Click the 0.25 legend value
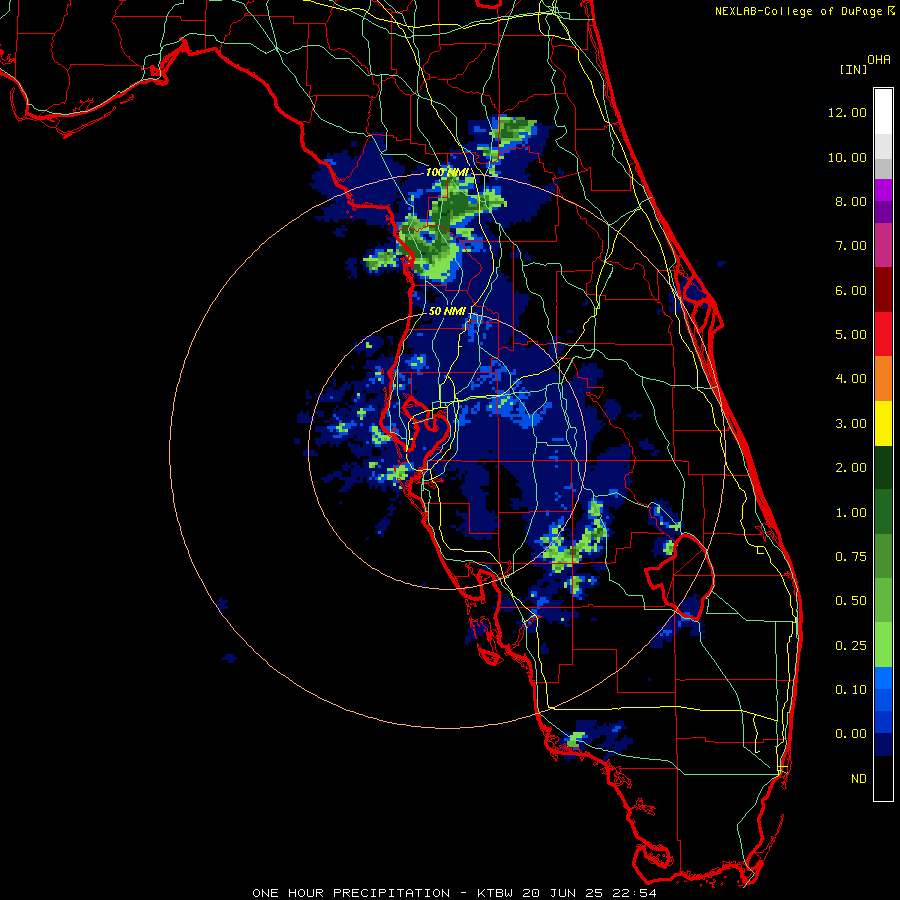The image size is (900, 900). click(x=851, y=646)
